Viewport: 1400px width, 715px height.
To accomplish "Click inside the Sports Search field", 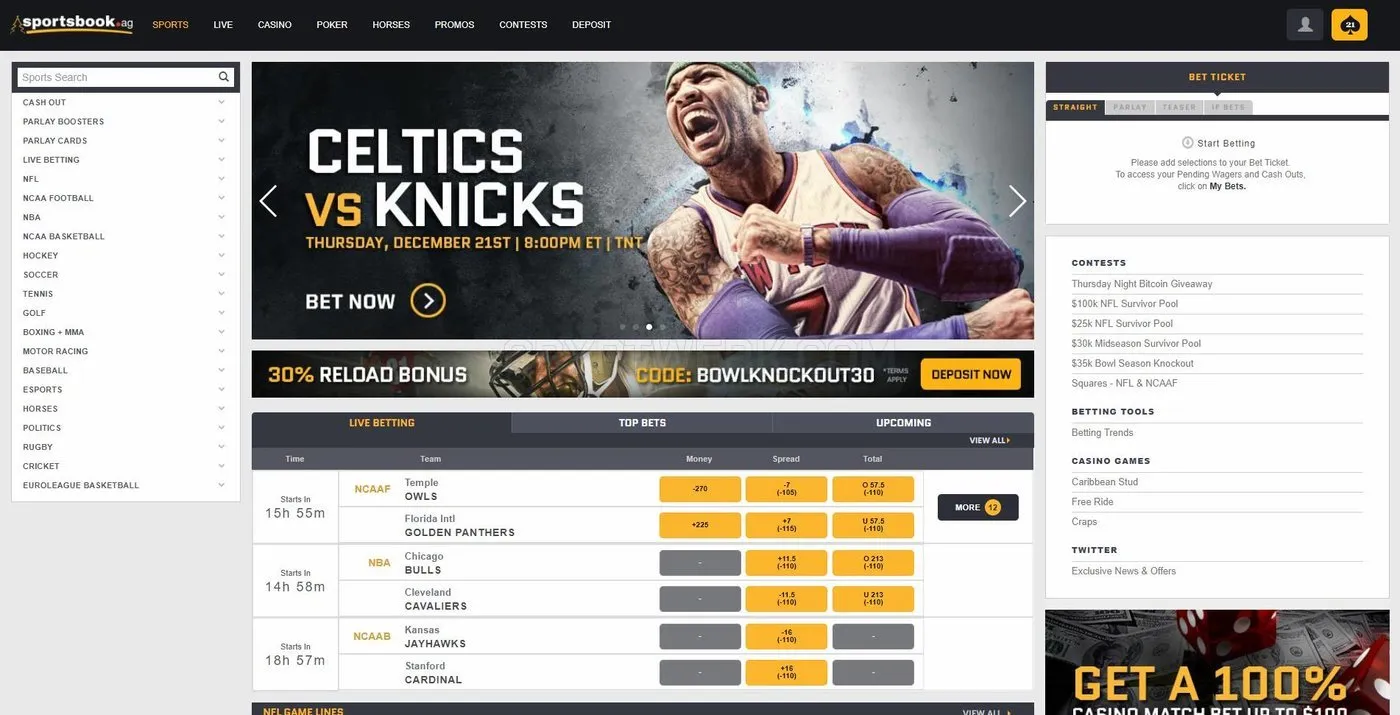I will pos(117,77).
